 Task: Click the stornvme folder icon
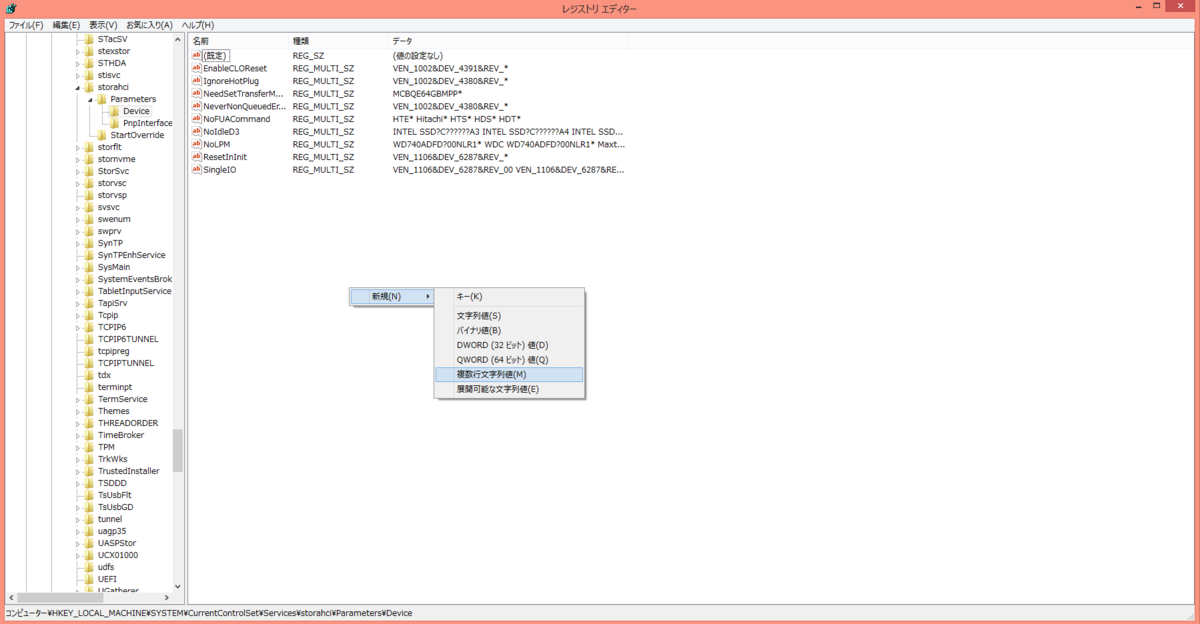point(89,159)
